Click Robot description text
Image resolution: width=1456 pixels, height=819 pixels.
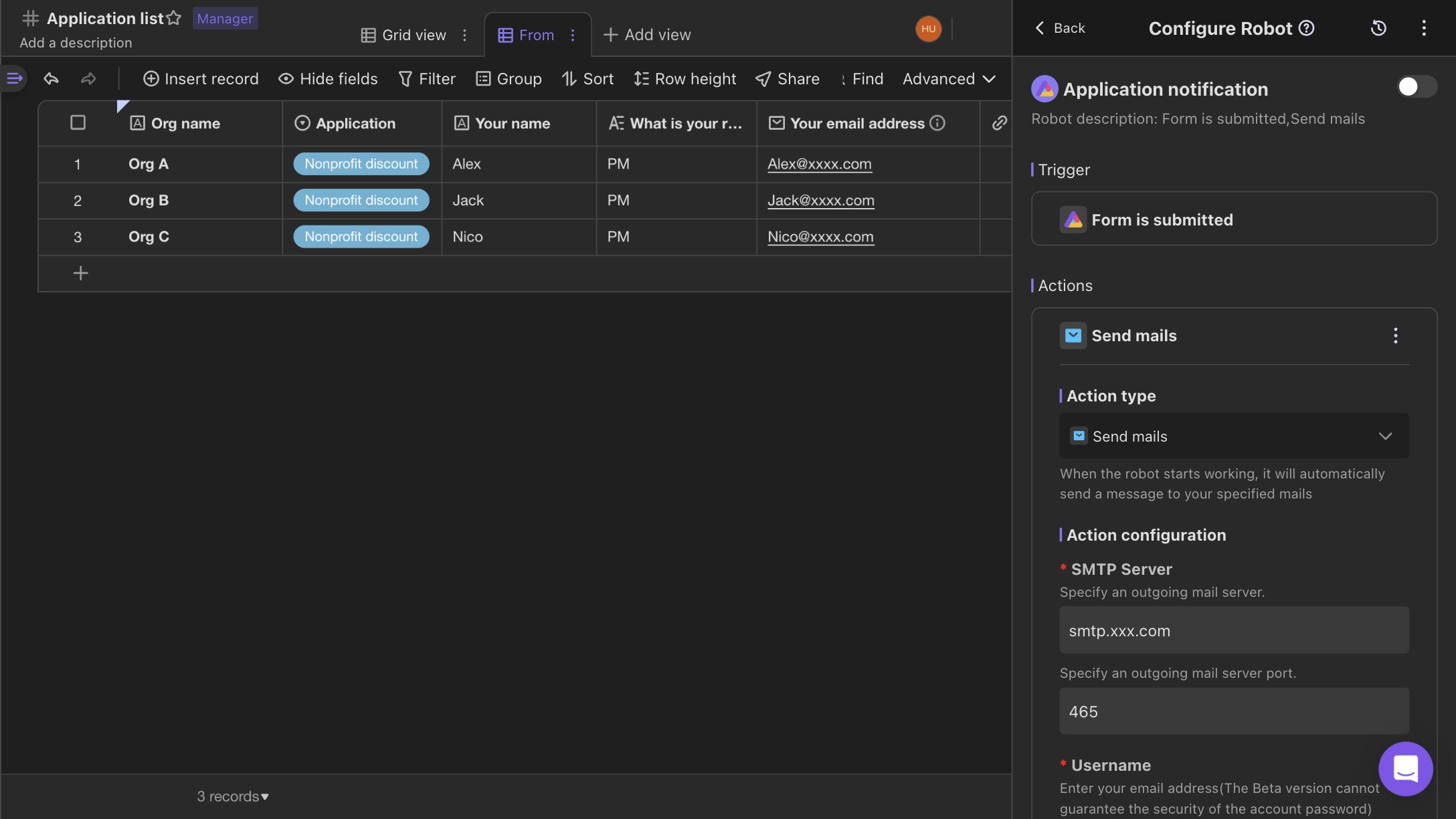1198,119
